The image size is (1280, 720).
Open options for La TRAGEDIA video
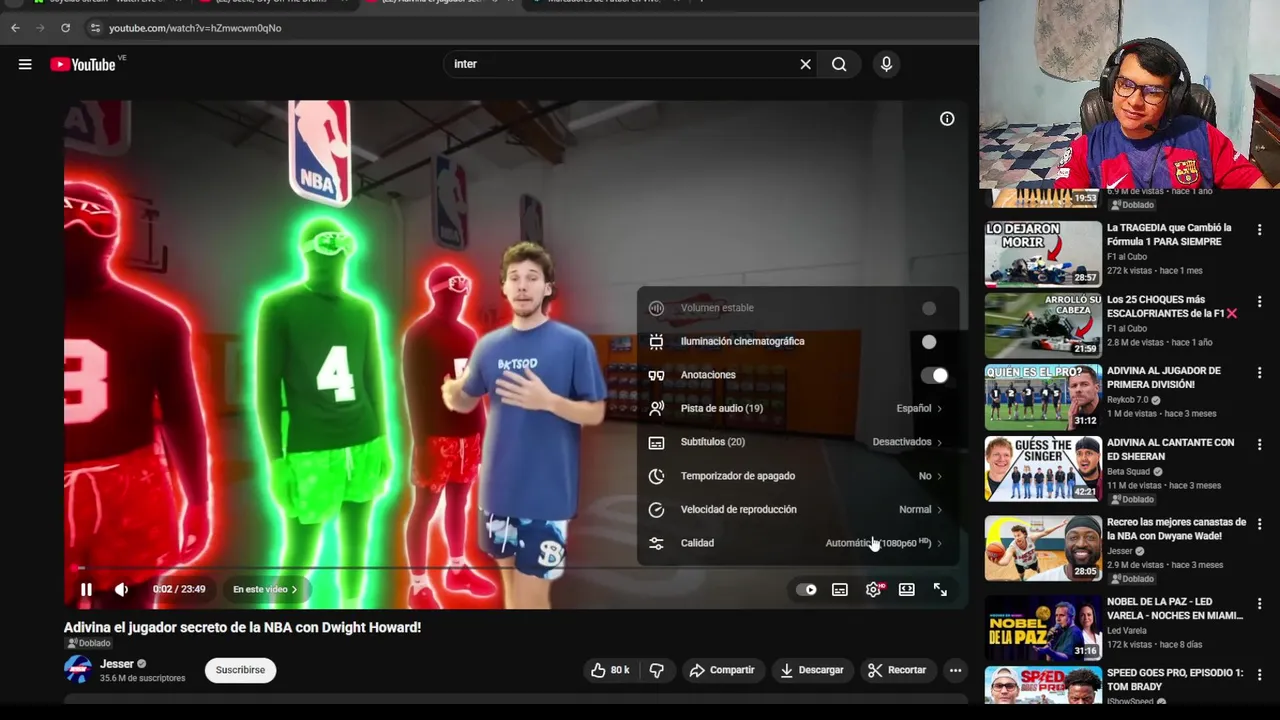(x=1259, y=230)
